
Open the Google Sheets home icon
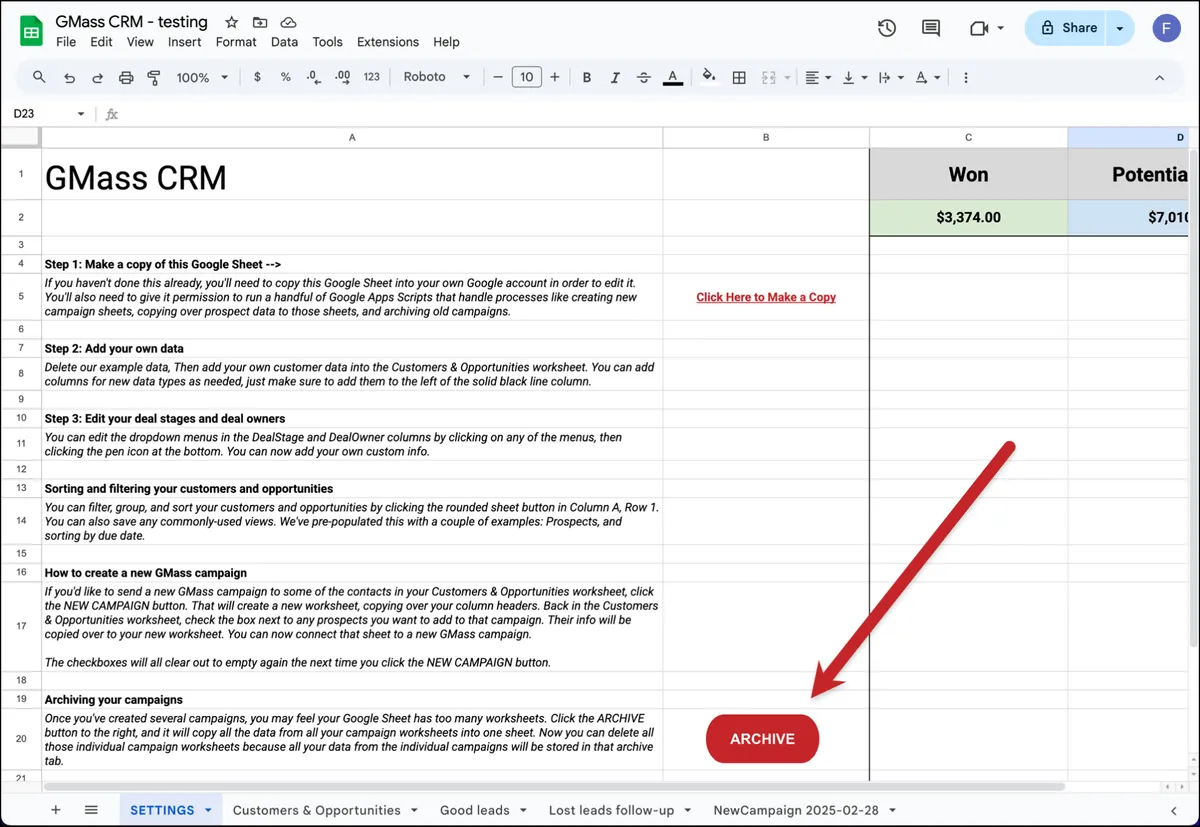click(x=32, y=31)
